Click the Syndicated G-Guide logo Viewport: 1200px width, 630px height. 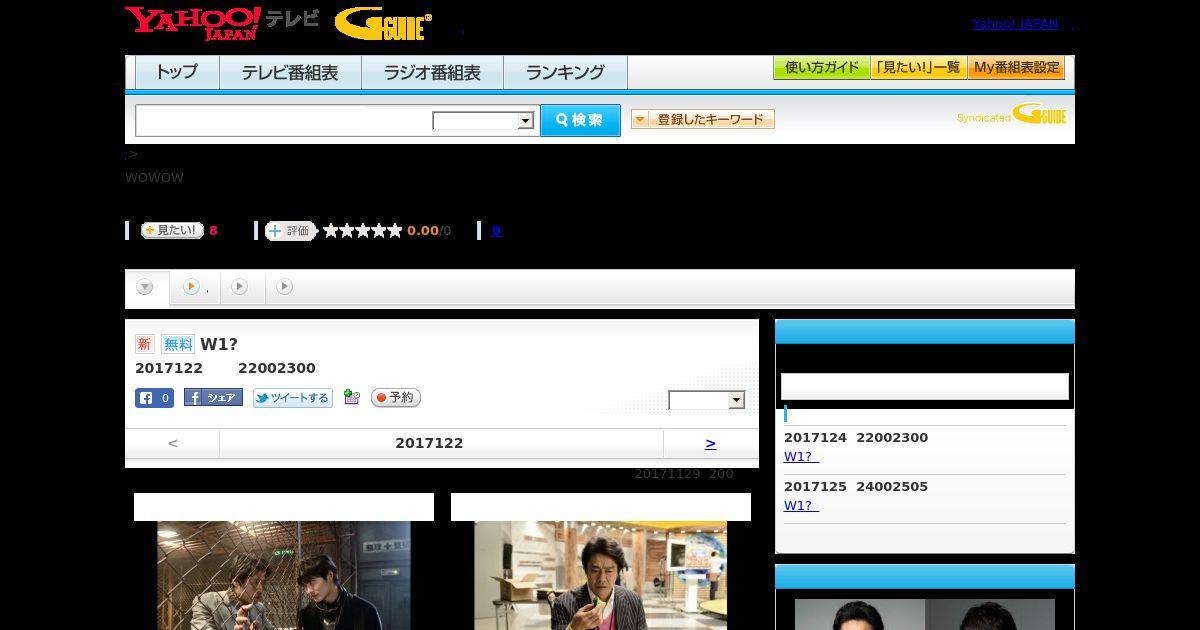(1011, 115)
